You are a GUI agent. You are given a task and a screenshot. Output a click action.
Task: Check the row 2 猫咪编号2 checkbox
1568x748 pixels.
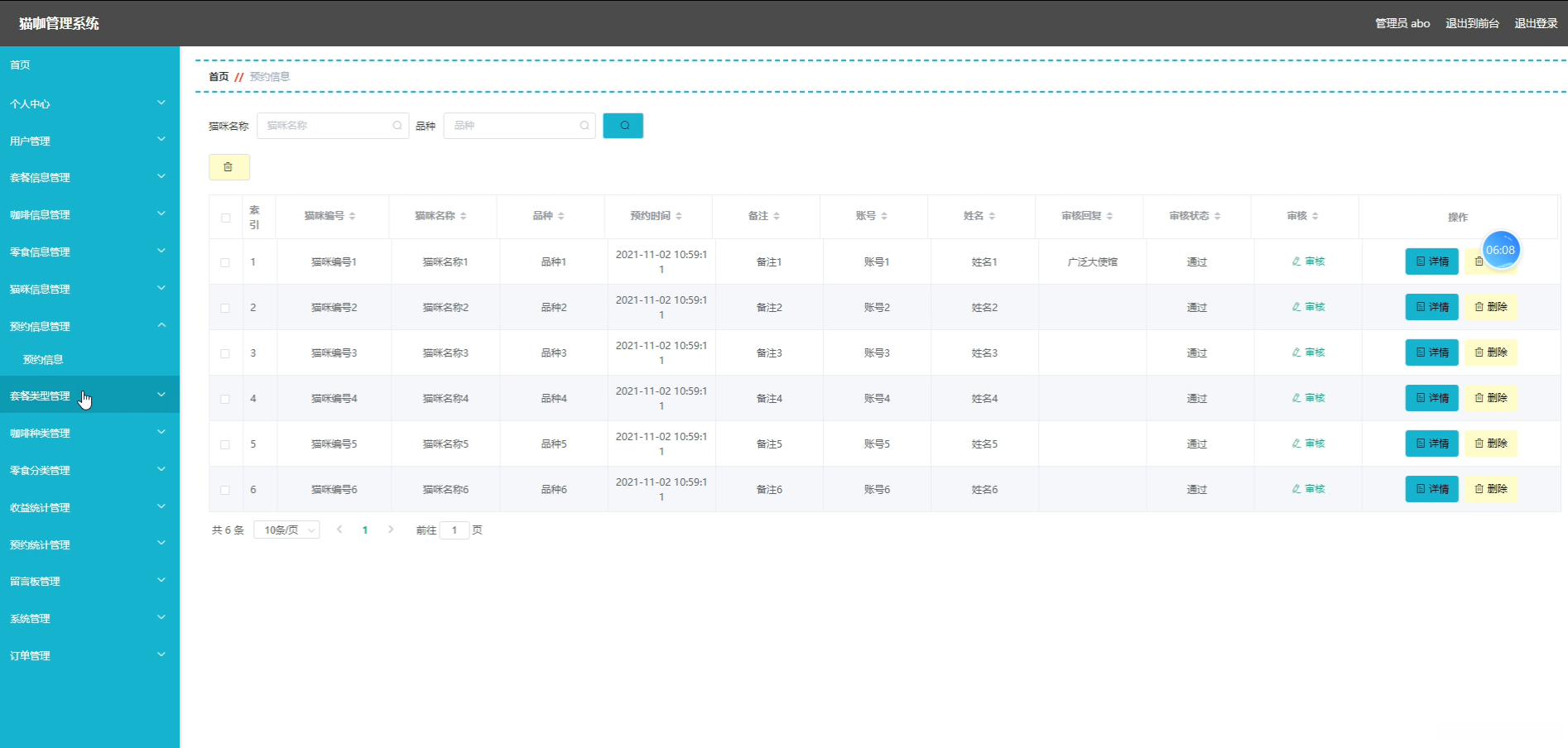pos(225,308)
